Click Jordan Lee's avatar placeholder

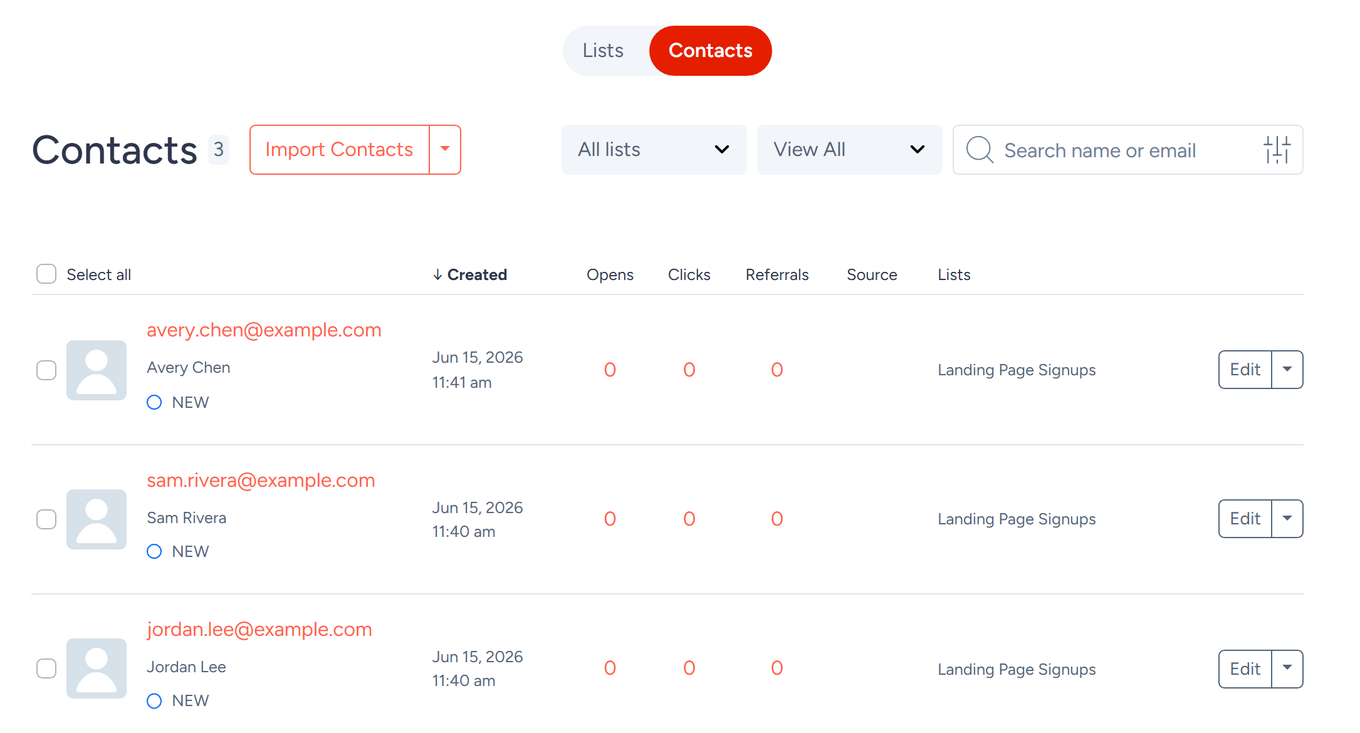click(96, 668)
